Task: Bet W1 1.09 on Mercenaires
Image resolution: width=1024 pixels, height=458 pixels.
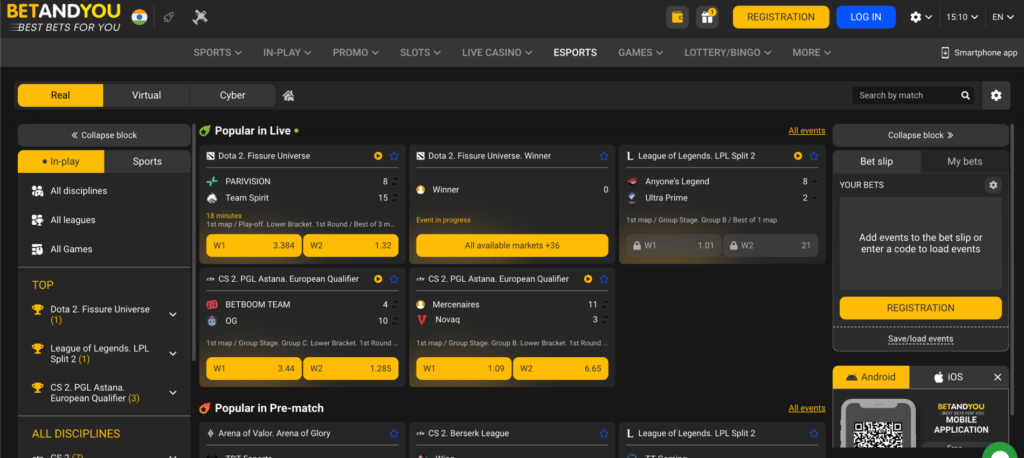Action: coord(464,368)
